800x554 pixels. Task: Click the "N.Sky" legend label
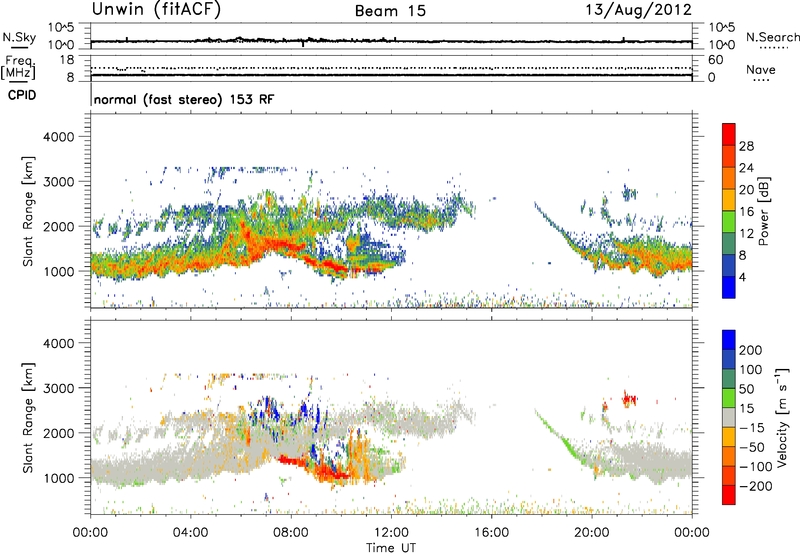coord(19,37)
